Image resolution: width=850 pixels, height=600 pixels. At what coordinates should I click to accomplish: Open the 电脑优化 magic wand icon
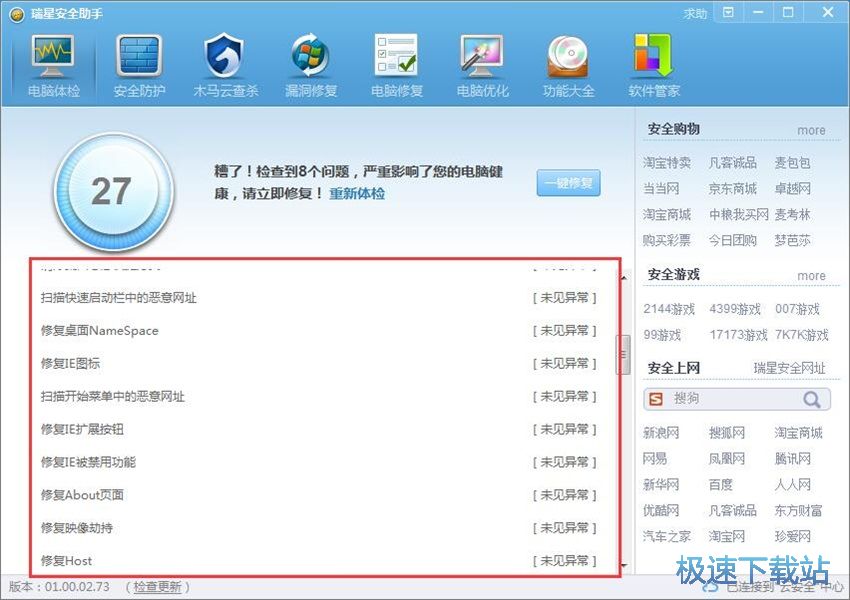(x=482, y=56)
